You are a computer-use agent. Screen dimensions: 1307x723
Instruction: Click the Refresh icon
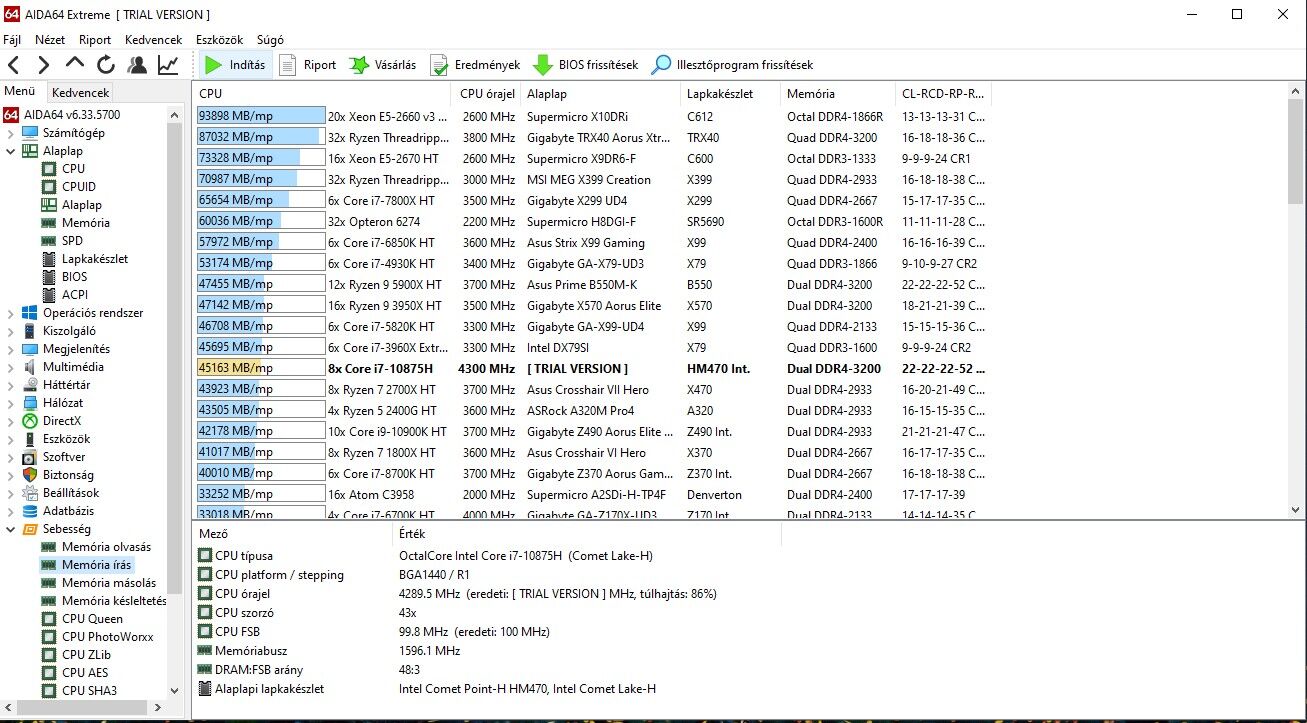click(106, 65)
